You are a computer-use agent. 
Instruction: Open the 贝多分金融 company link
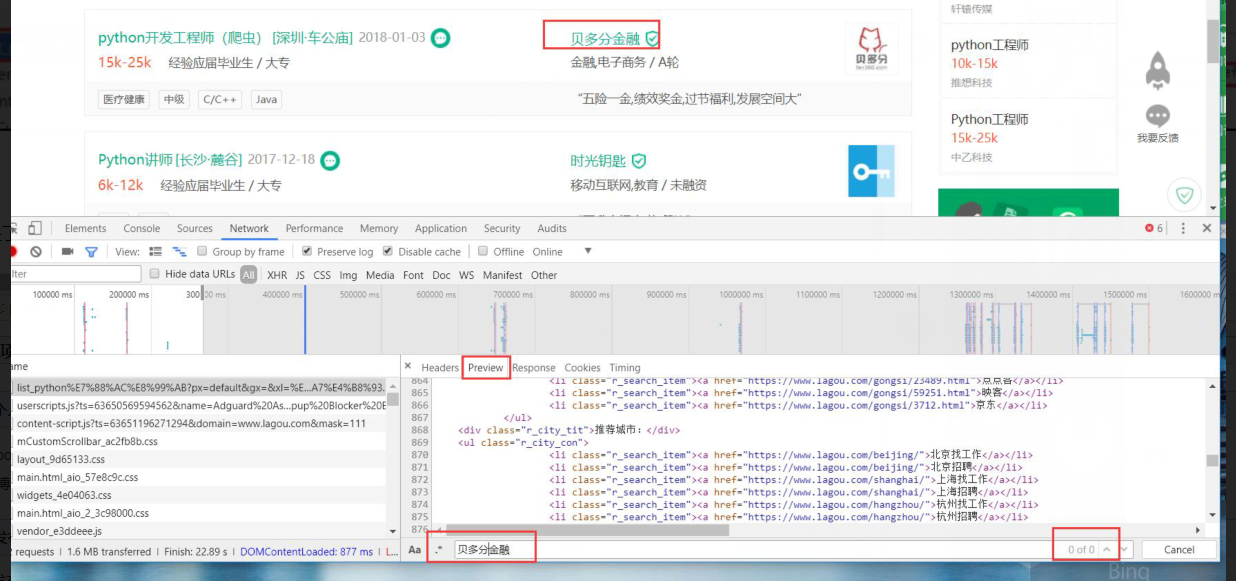605,39
